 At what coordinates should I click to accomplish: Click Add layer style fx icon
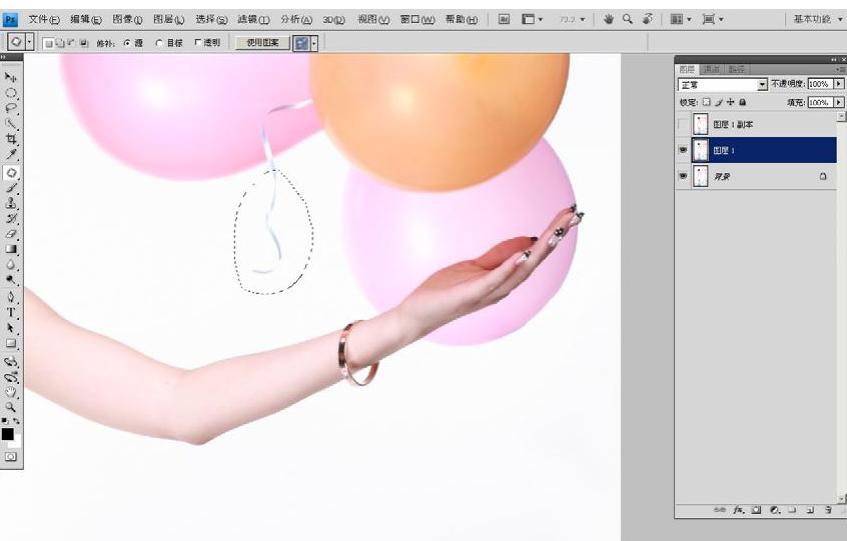pyautogui.click(x=738, y=510)
